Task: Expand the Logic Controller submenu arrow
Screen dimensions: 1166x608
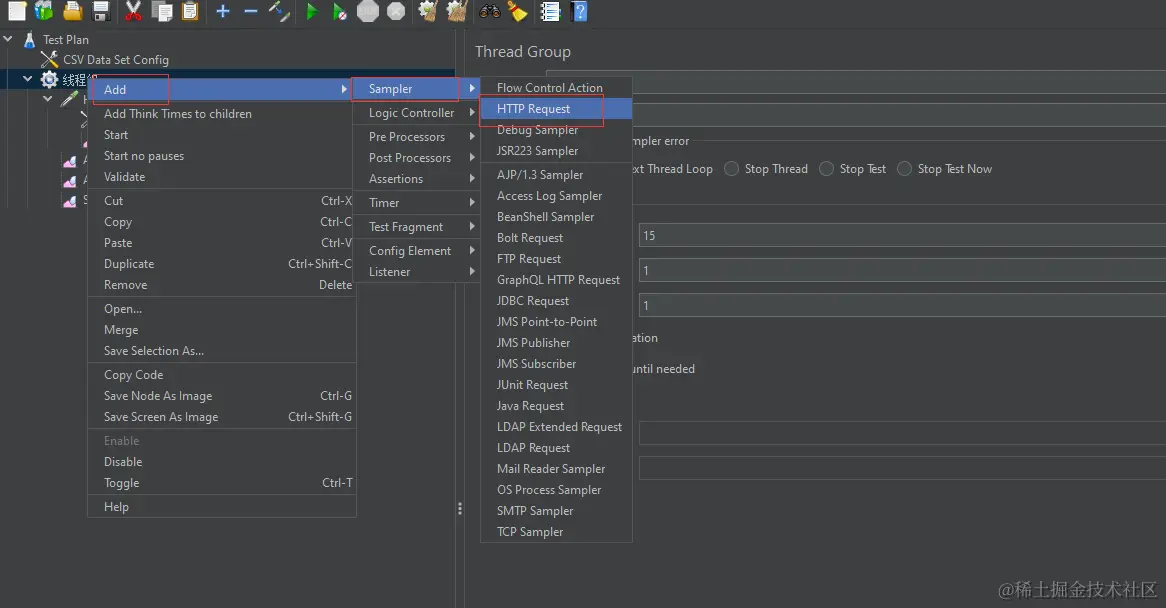Action: click(x=471, y=112)
